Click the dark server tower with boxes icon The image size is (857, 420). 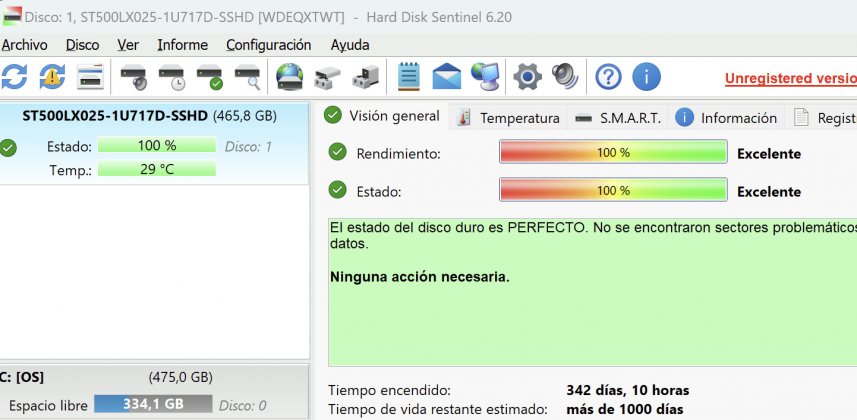[366, 77]
